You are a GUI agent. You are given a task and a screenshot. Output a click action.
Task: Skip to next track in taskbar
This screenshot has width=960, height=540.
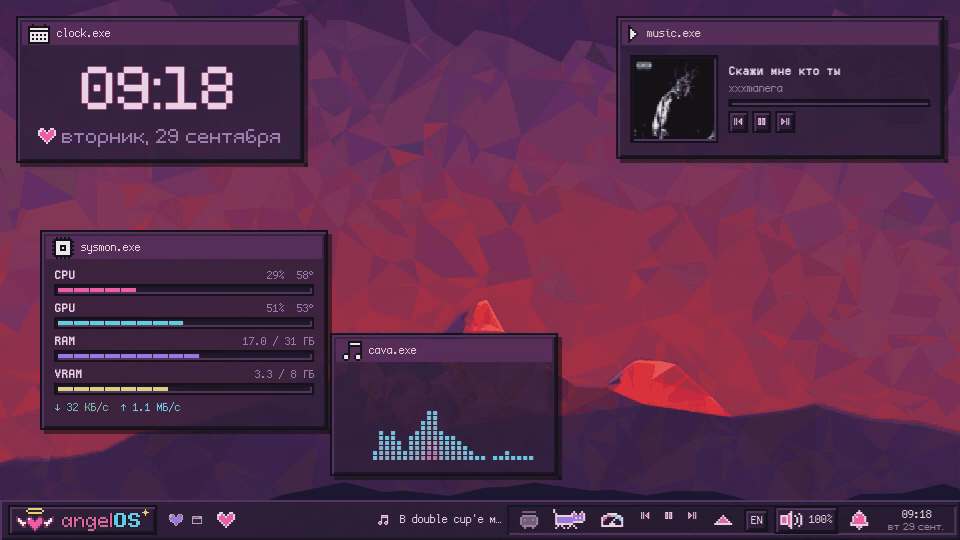692,516
